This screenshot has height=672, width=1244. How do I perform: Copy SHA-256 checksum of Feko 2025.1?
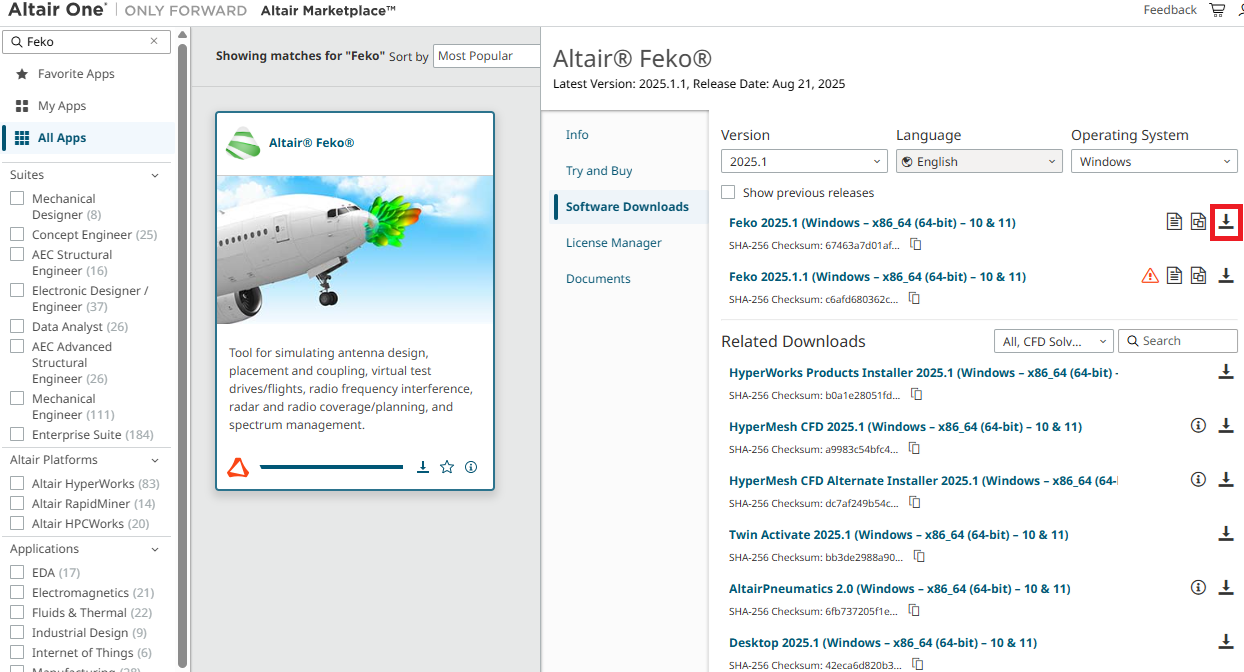[x=915, y=245]
